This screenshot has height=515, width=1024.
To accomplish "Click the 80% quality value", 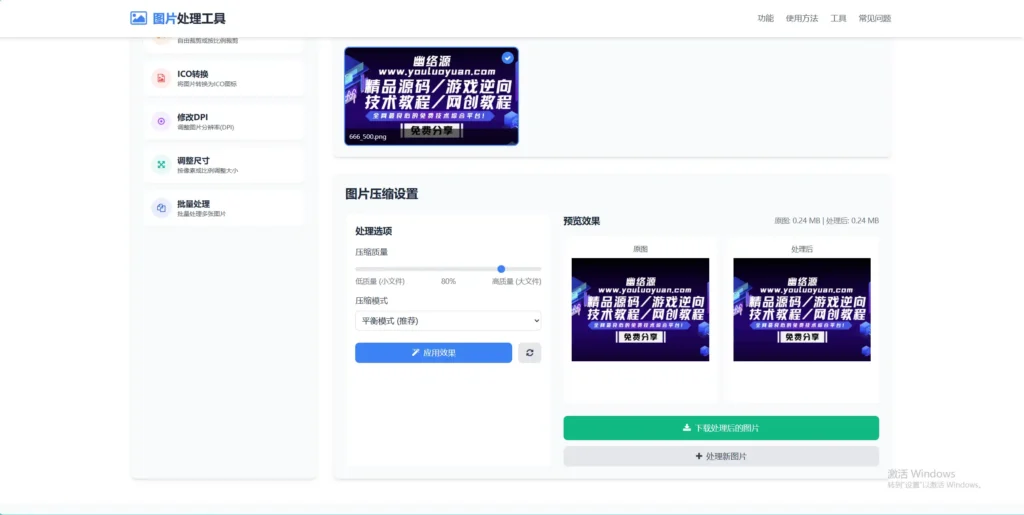I will [448, 281].
